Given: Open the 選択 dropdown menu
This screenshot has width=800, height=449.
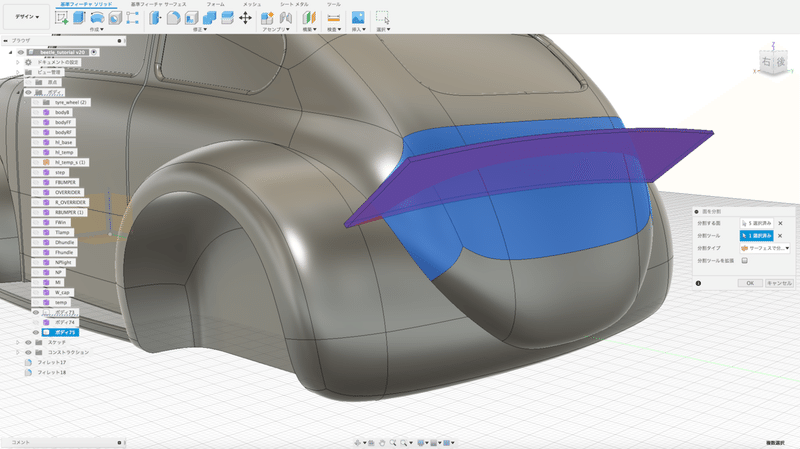Looking at the screenshot, I should click(x=383, y=30).
